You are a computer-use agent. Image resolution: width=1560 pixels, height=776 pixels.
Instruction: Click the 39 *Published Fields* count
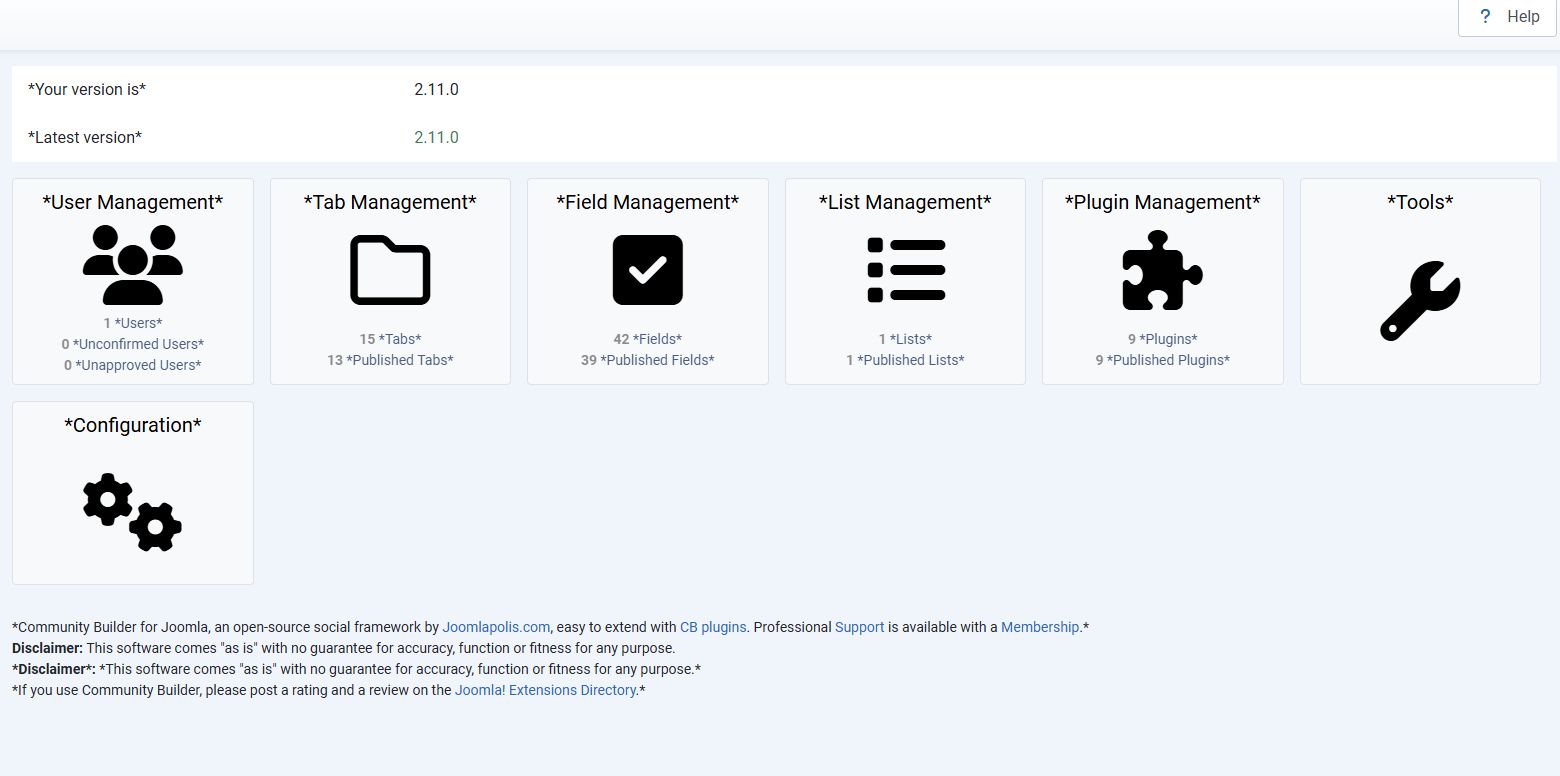647,360
